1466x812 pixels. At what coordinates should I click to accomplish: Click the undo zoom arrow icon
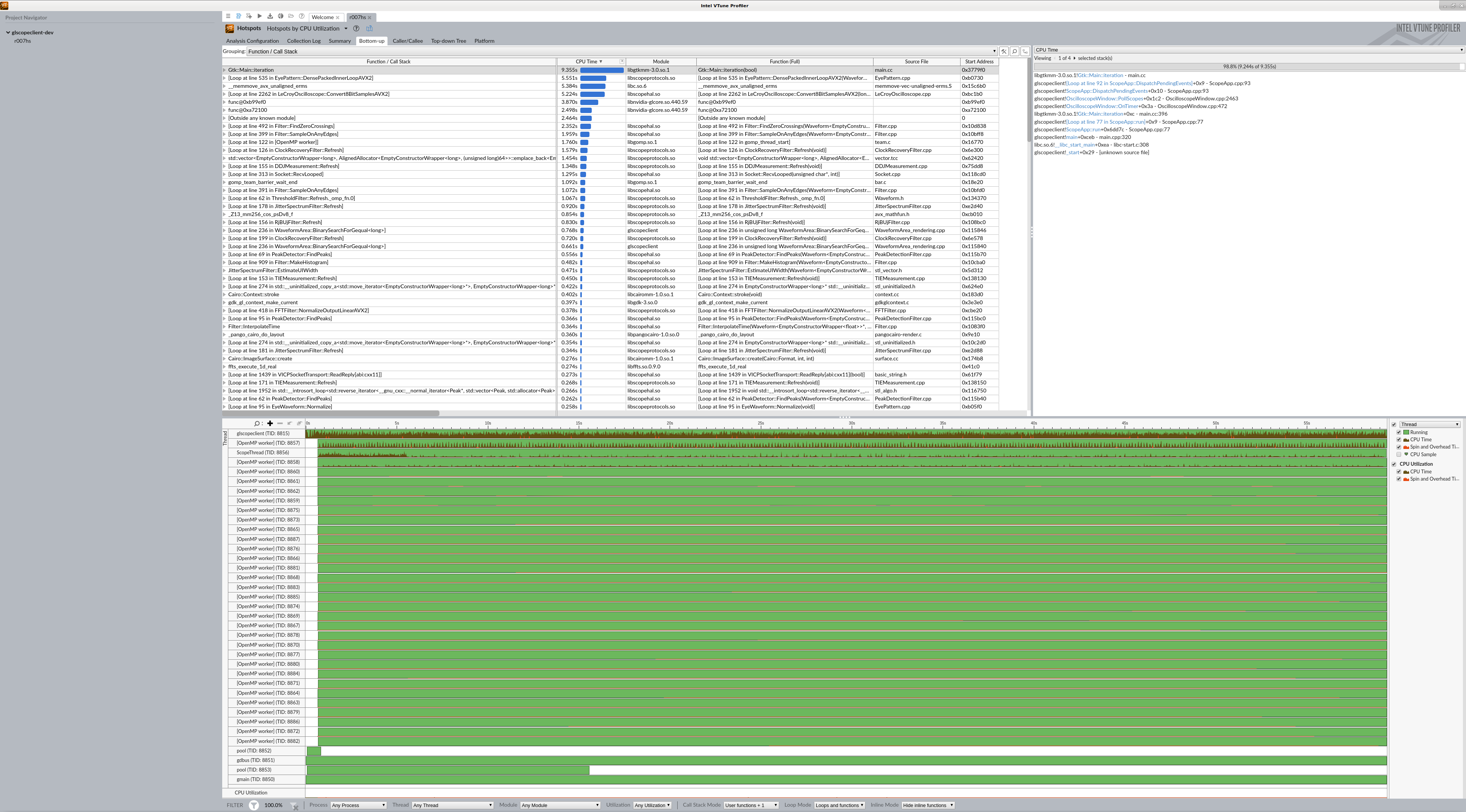pyautogui.click(x=290, y=423)
